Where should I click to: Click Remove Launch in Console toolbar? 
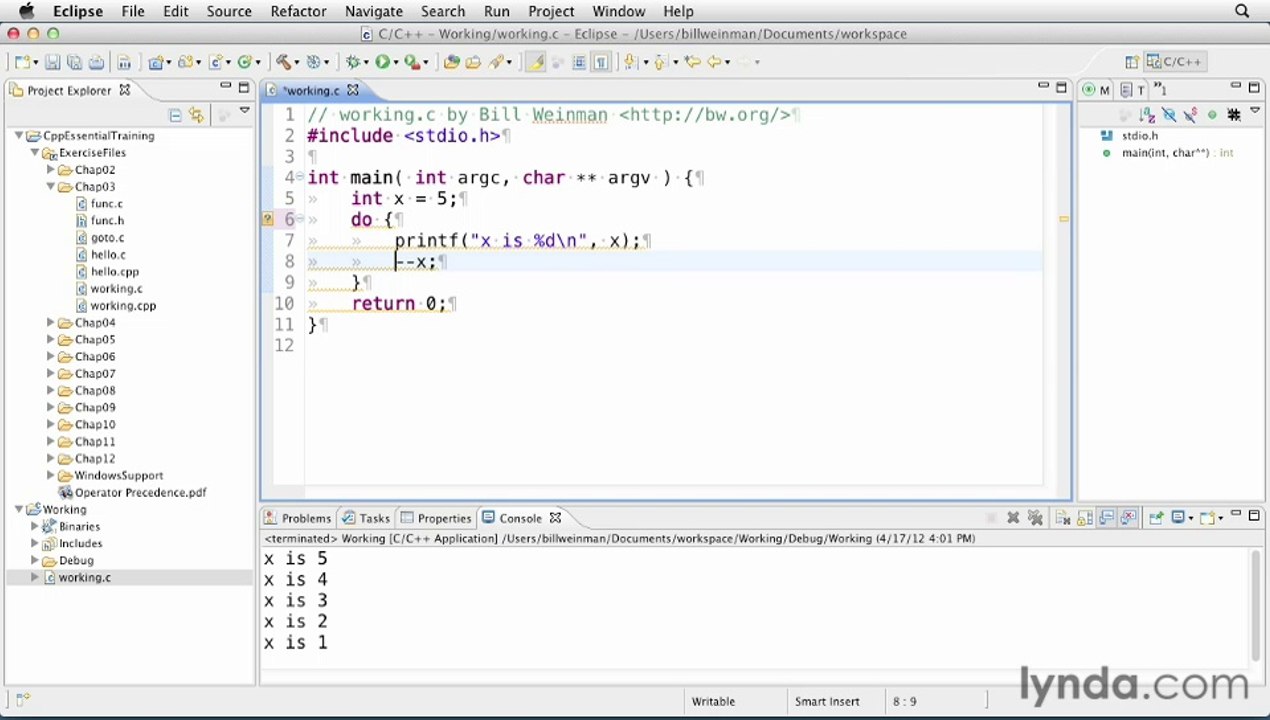1013,518
